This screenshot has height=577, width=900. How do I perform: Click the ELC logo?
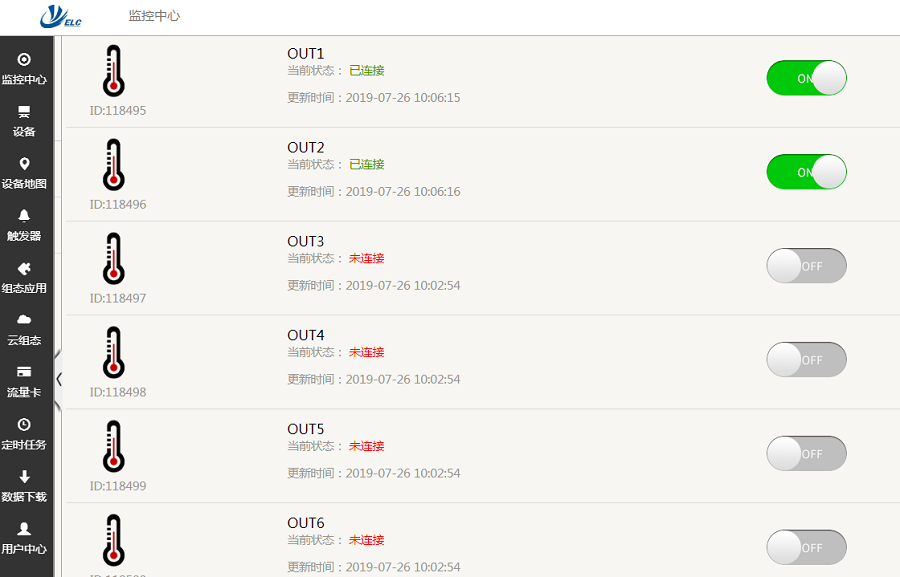pos(60,17)
